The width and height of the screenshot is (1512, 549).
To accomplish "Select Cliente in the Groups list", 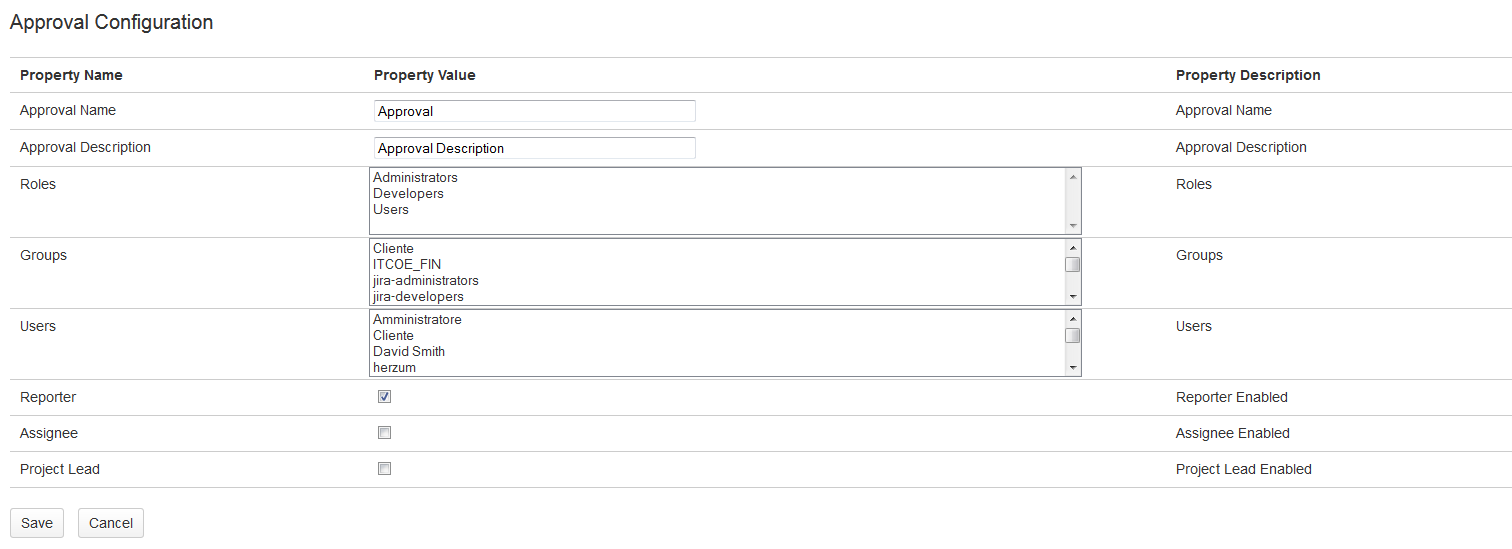I will (393, 249).
